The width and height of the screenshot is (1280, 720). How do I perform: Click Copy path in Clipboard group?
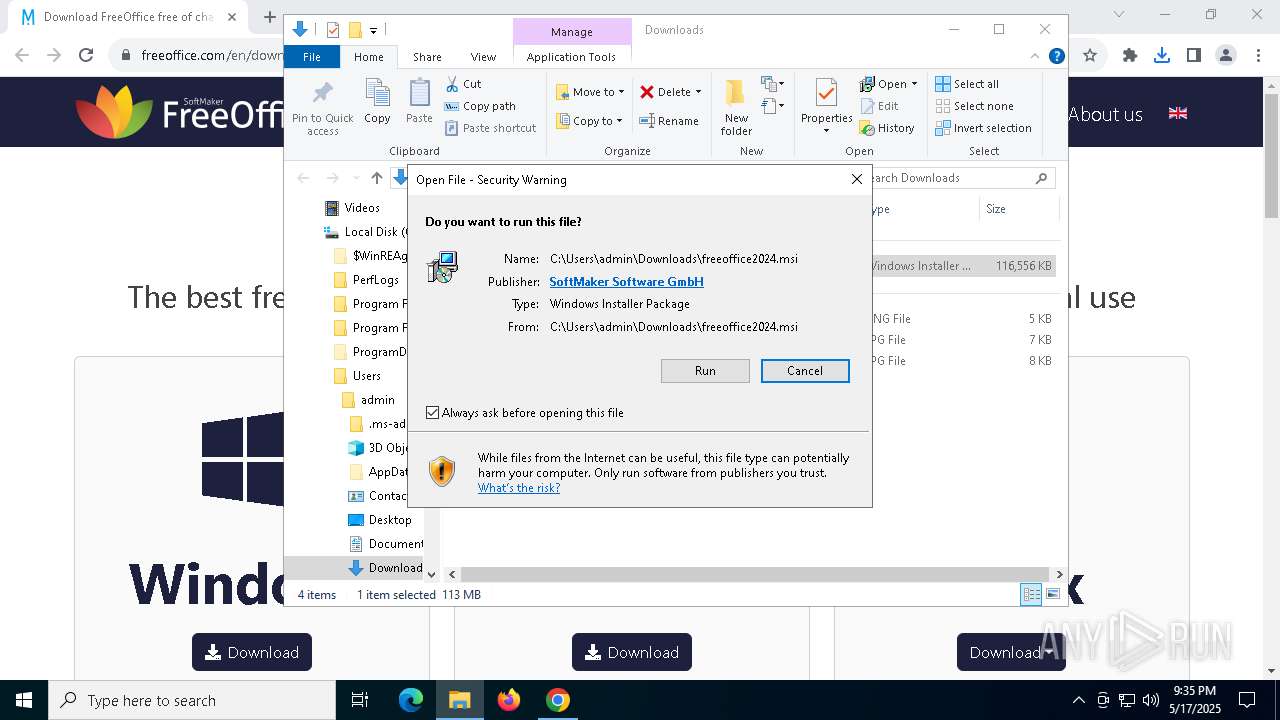pyautogui.click(x=480, y=106)
